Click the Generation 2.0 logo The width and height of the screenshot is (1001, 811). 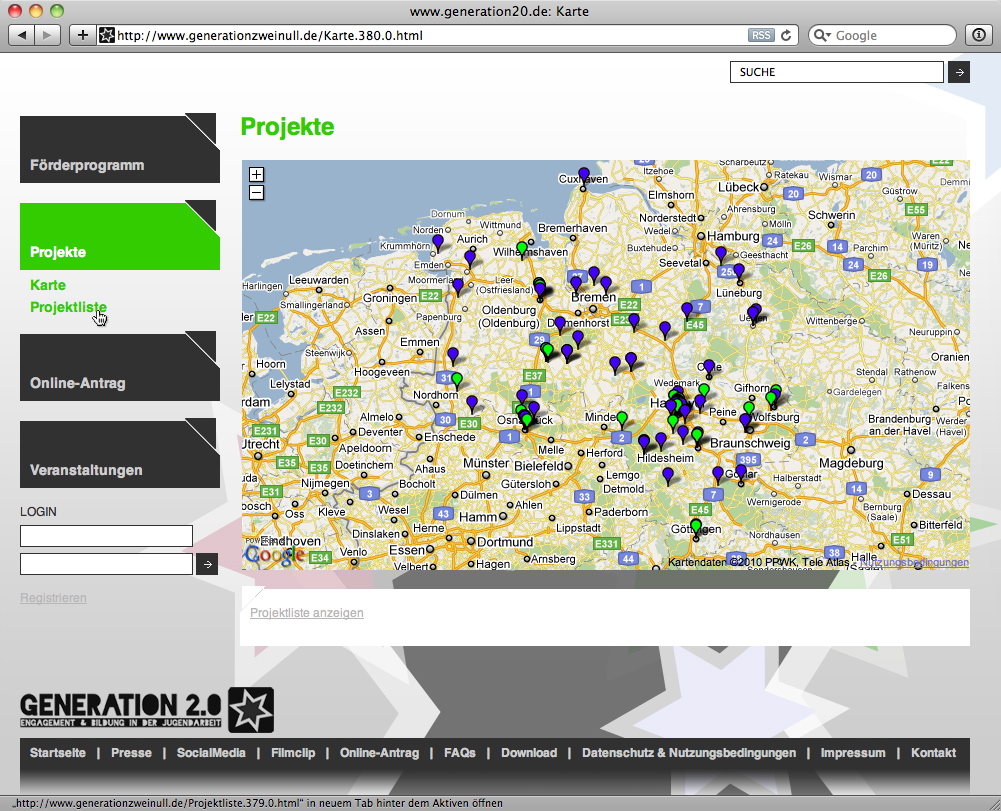pyautogui.click(x=146, y=709)
